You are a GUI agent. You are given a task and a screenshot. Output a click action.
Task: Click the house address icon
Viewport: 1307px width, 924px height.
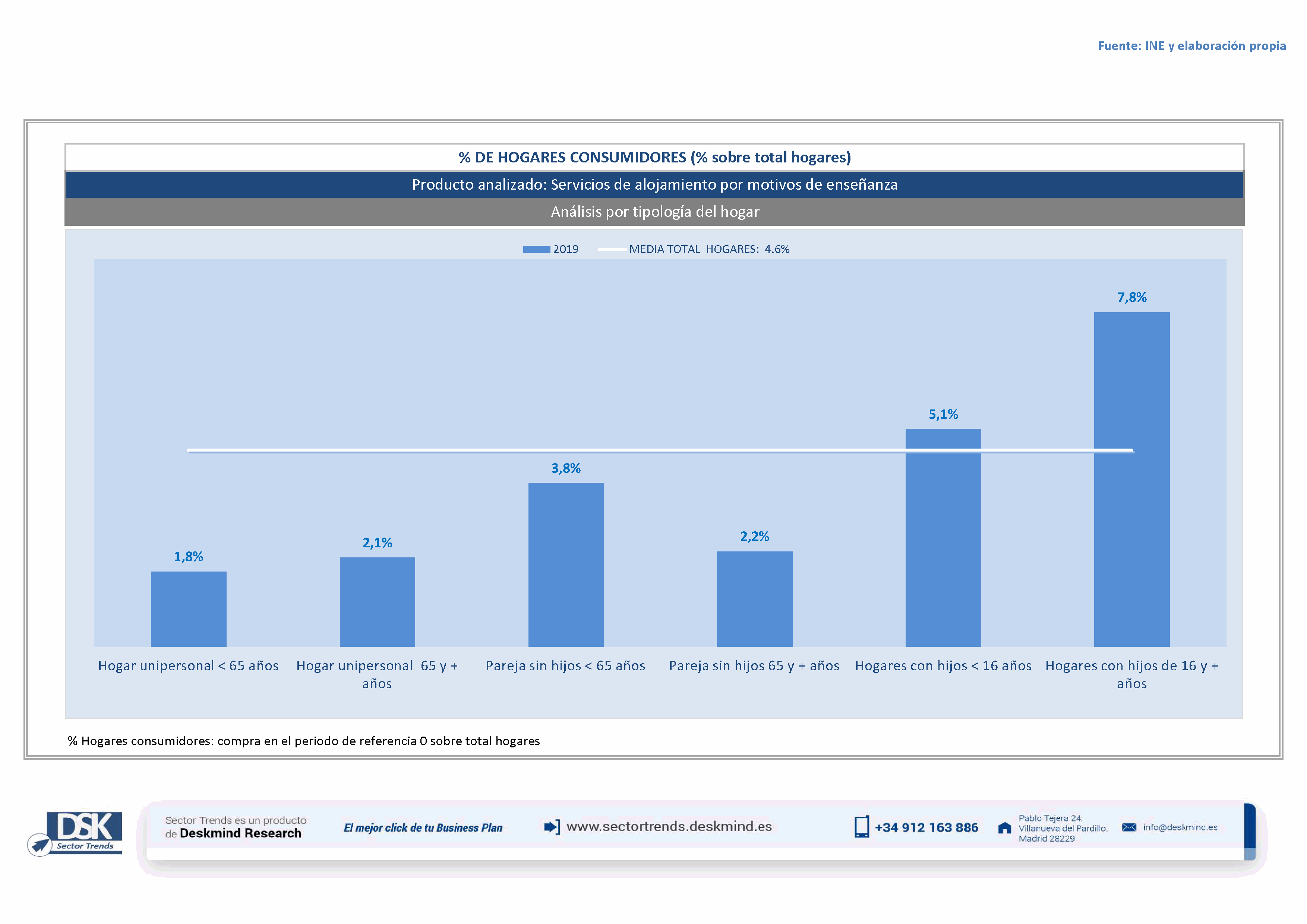(1005, 828)
